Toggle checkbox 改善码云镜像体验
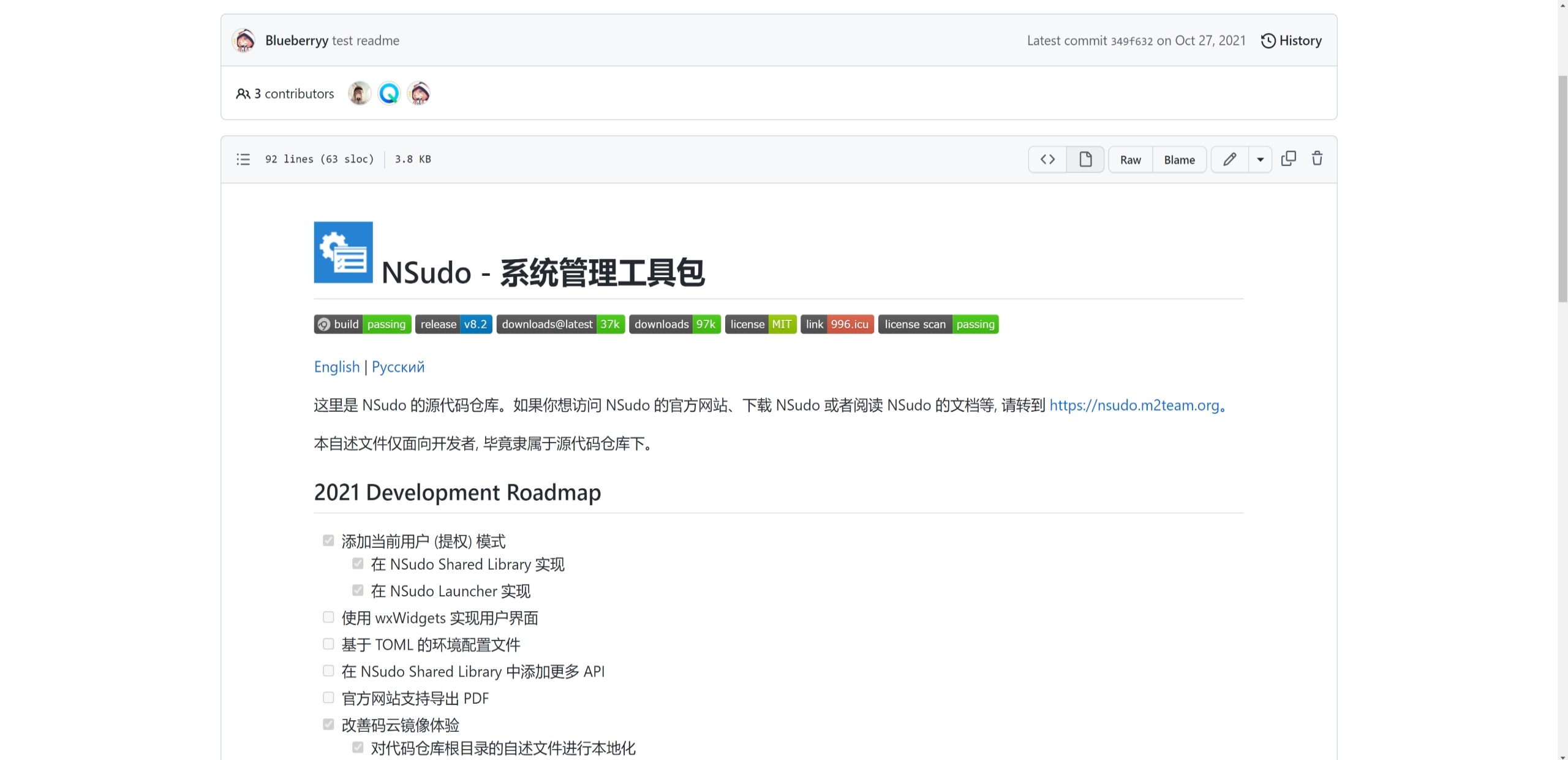The height and width of the screenshot is (760, 1568). (328, 724)
